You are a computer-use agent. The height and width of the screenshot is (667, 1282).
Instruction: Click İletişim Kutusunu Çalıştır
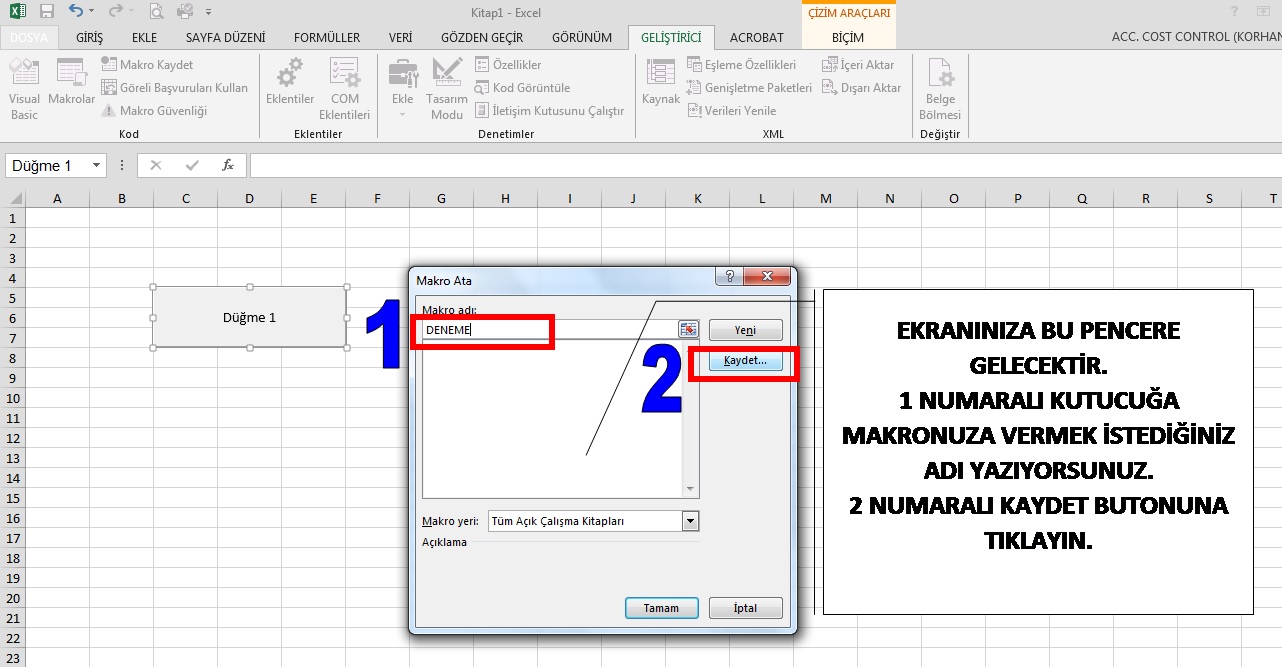click(549, 111)
